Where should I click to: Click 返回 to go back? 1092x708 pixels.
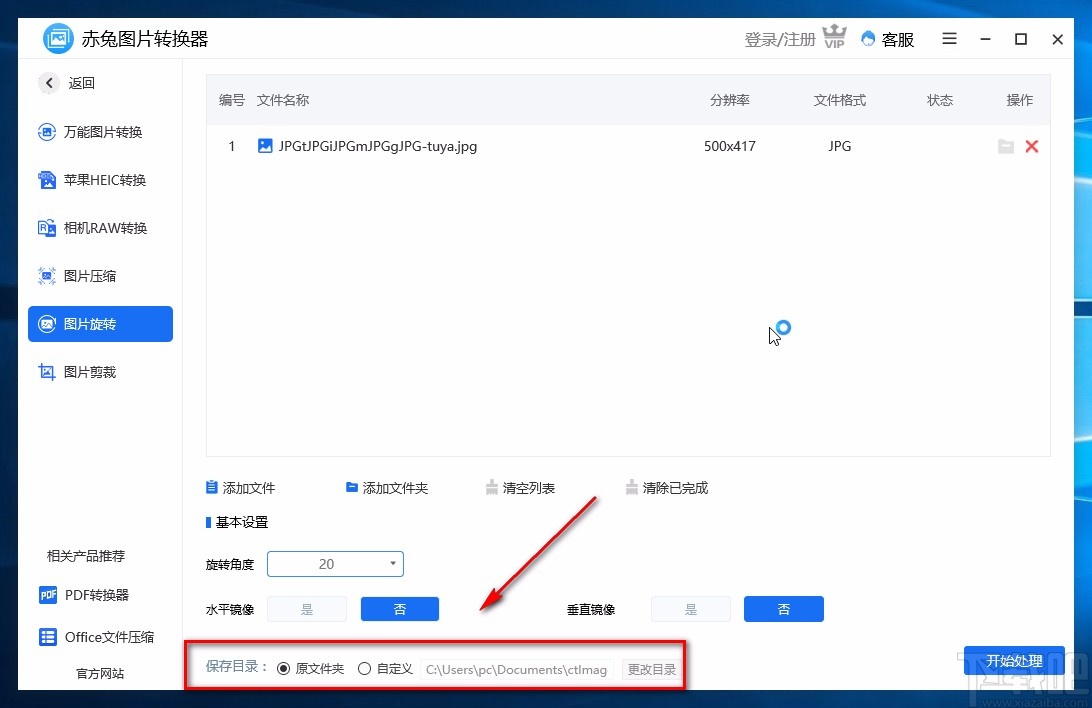pyautogui.click(x=67, y=83)
